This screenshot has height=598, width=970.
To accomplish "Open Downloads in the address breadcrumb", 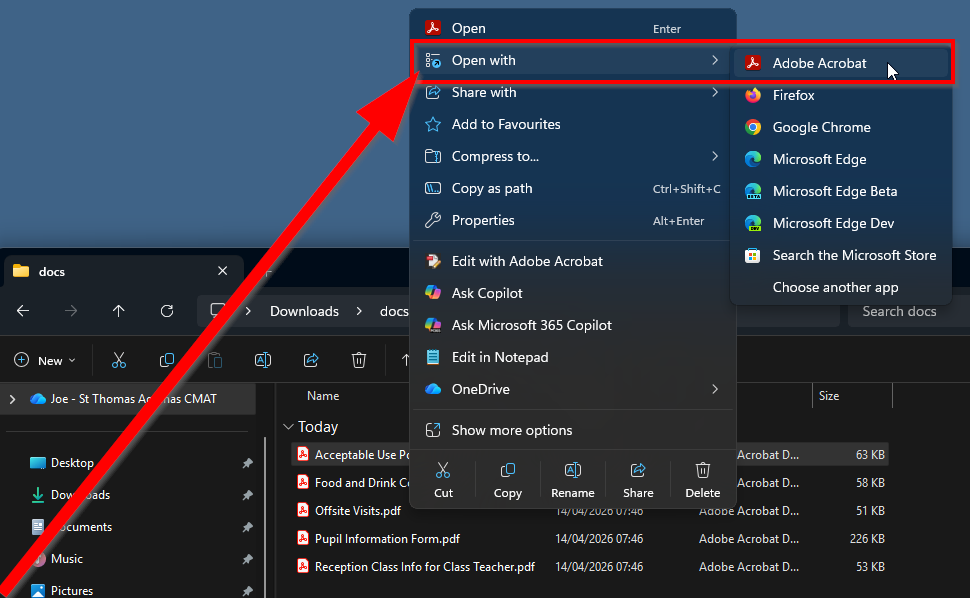I will click(x=304, y=311).
